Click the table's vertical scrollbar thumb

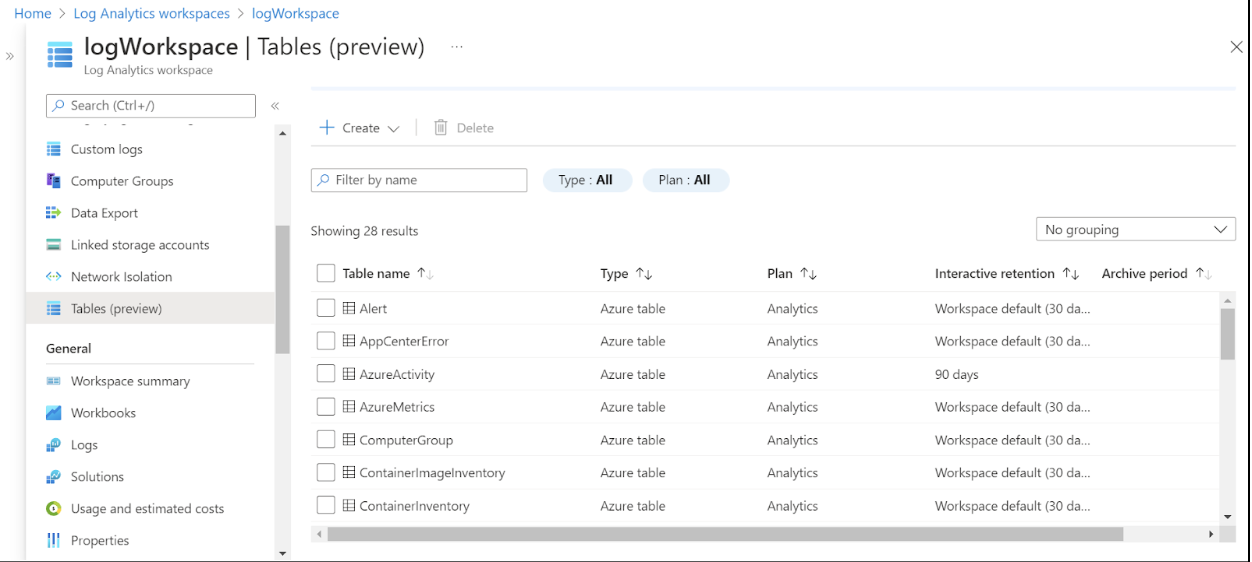(x=1228, y=334)
